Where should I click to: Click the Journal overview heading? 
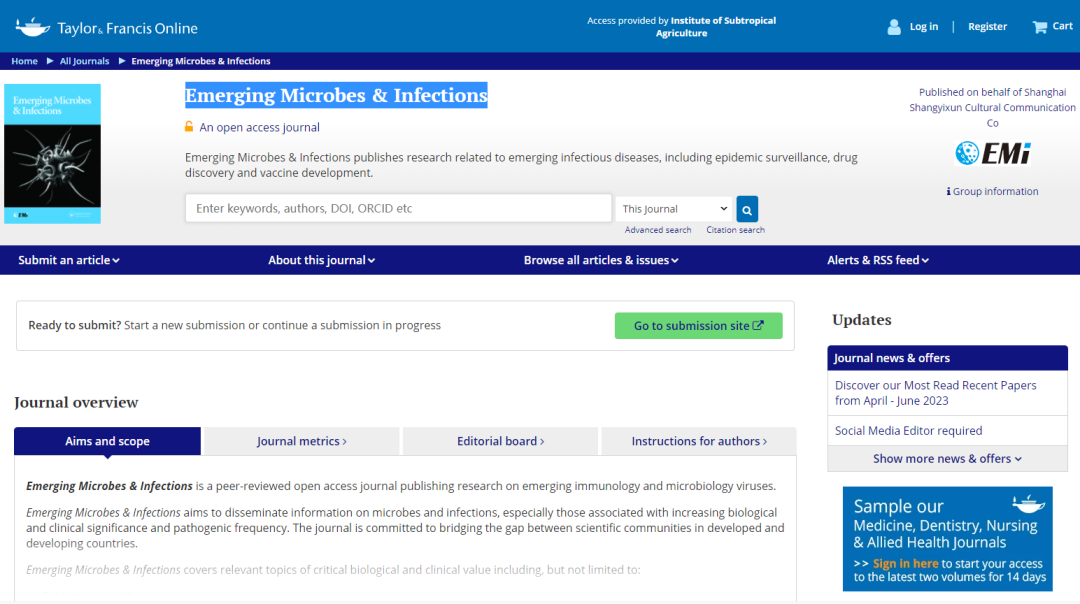point(76,402)
